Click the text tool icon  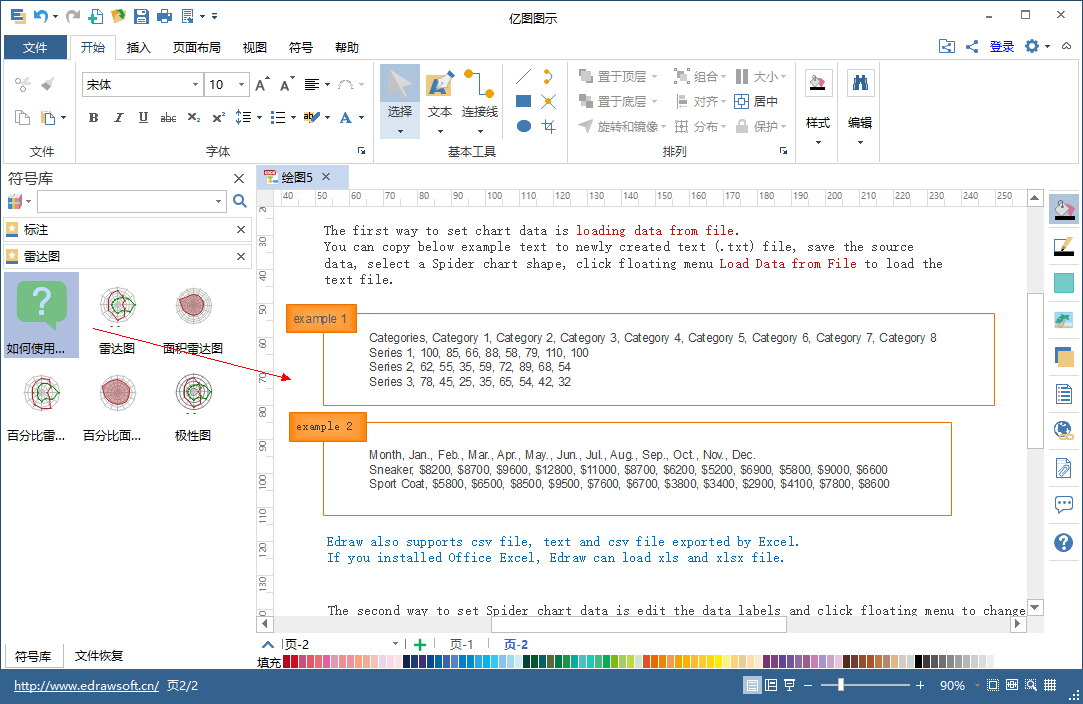click(x=440, y=90)
